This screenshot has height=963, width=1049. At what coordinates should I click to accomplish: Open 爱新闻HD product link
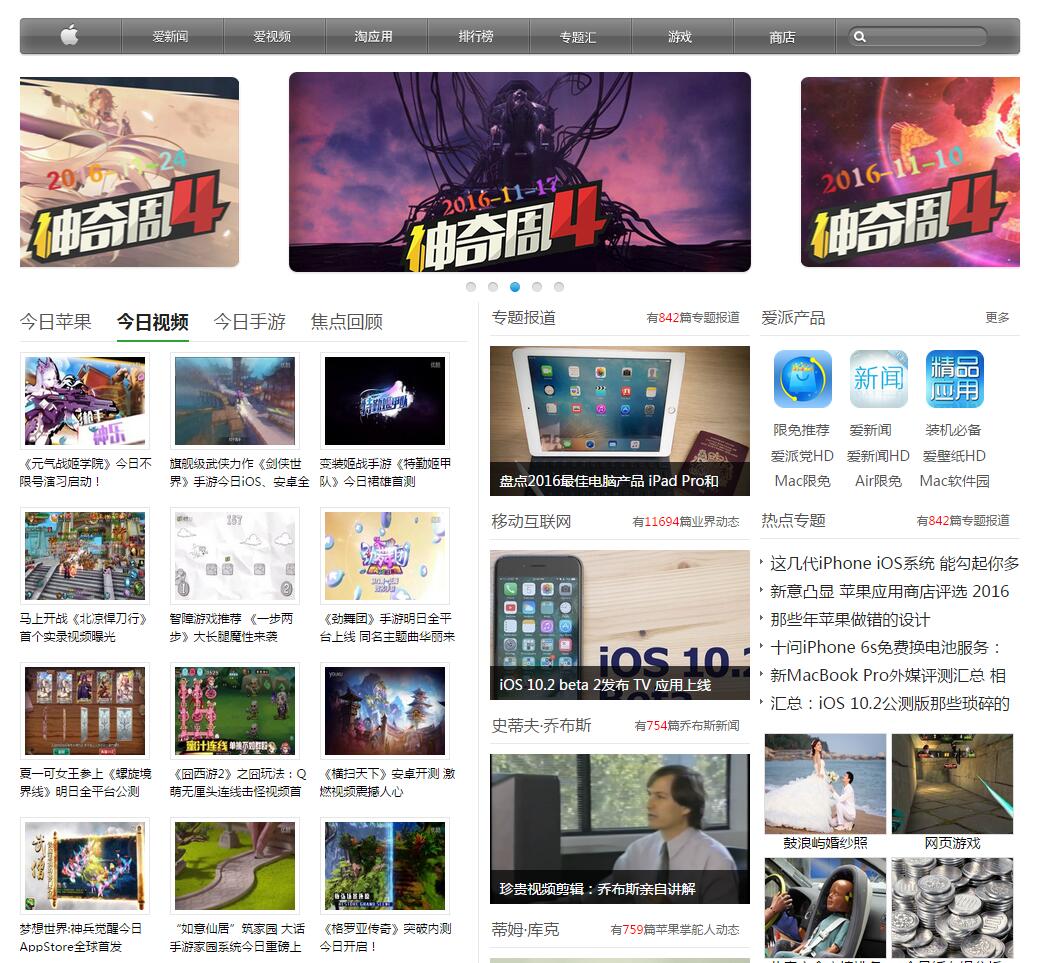click(x=878, y=456)
